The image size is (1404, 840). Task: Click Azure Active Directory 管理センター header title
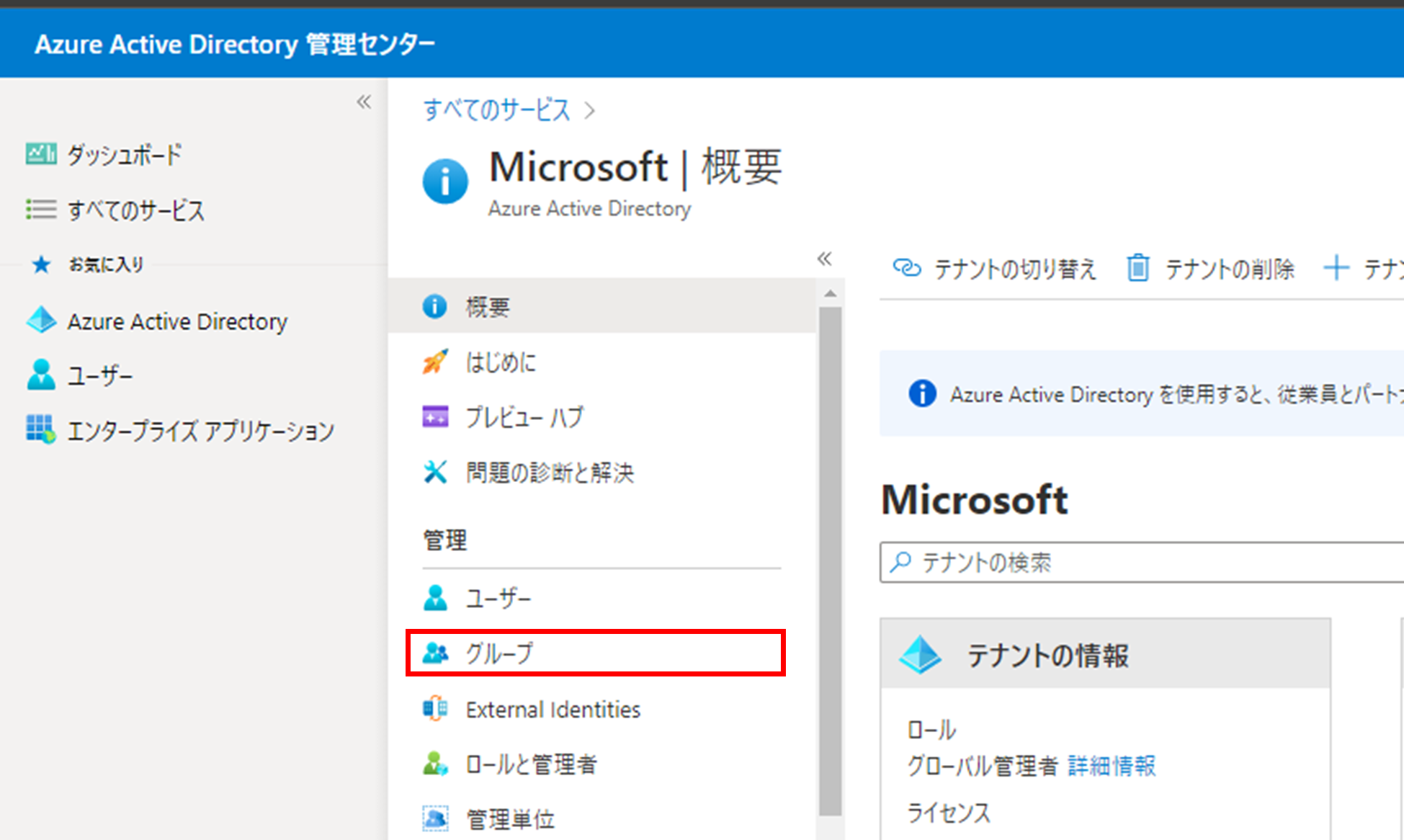pos(235,44)
